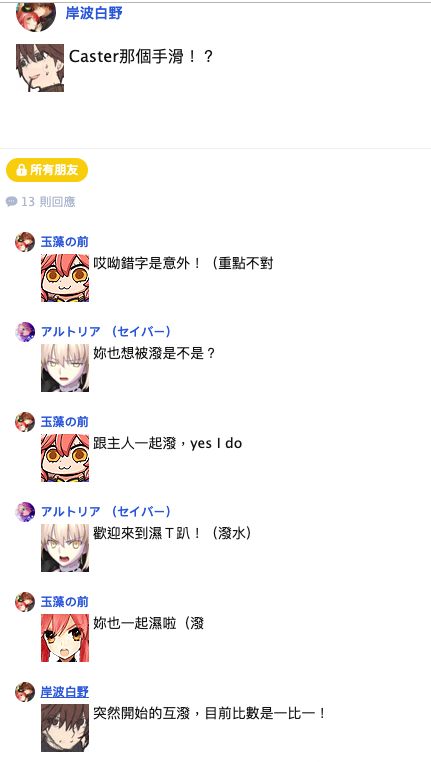Image resolution: width=431 pixels, height=762 pixels.
Task: Click the speech bubble icon next to 13
Action: coord(11,202)
